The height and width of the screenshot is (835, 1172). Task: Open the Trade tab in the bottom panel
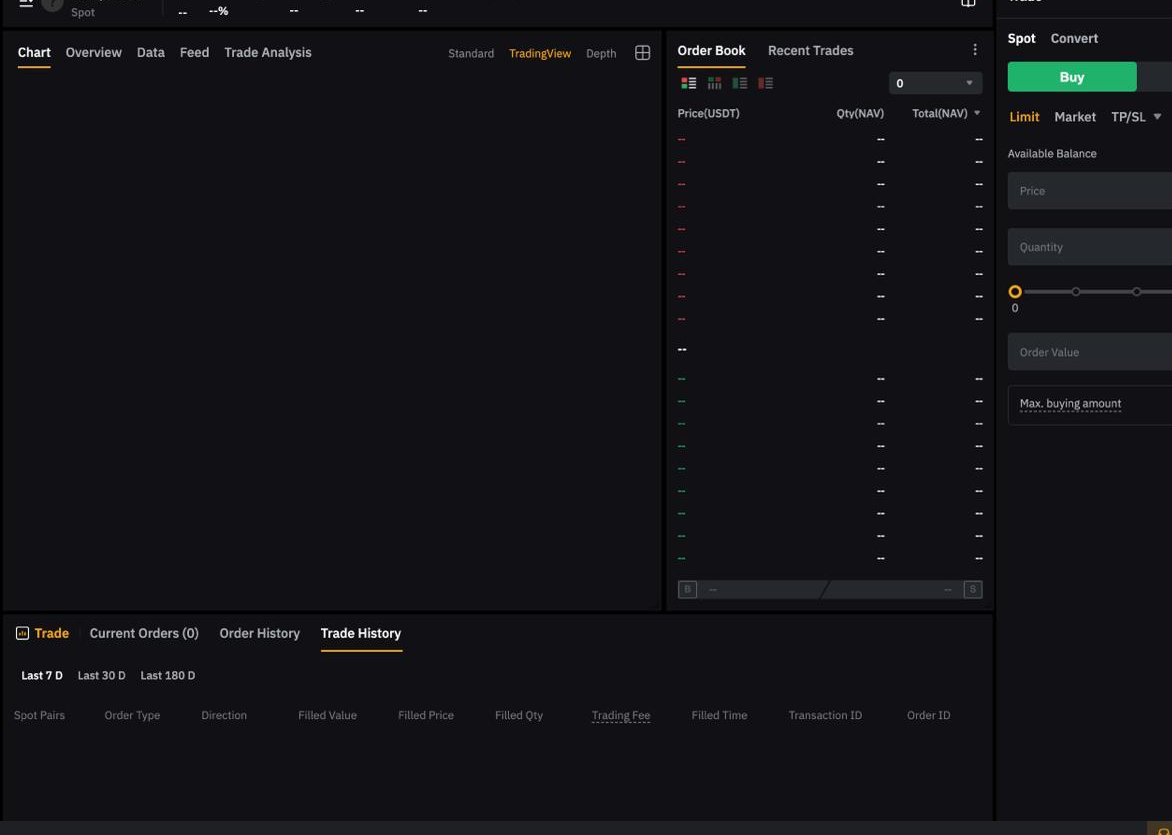coord(52,633)
